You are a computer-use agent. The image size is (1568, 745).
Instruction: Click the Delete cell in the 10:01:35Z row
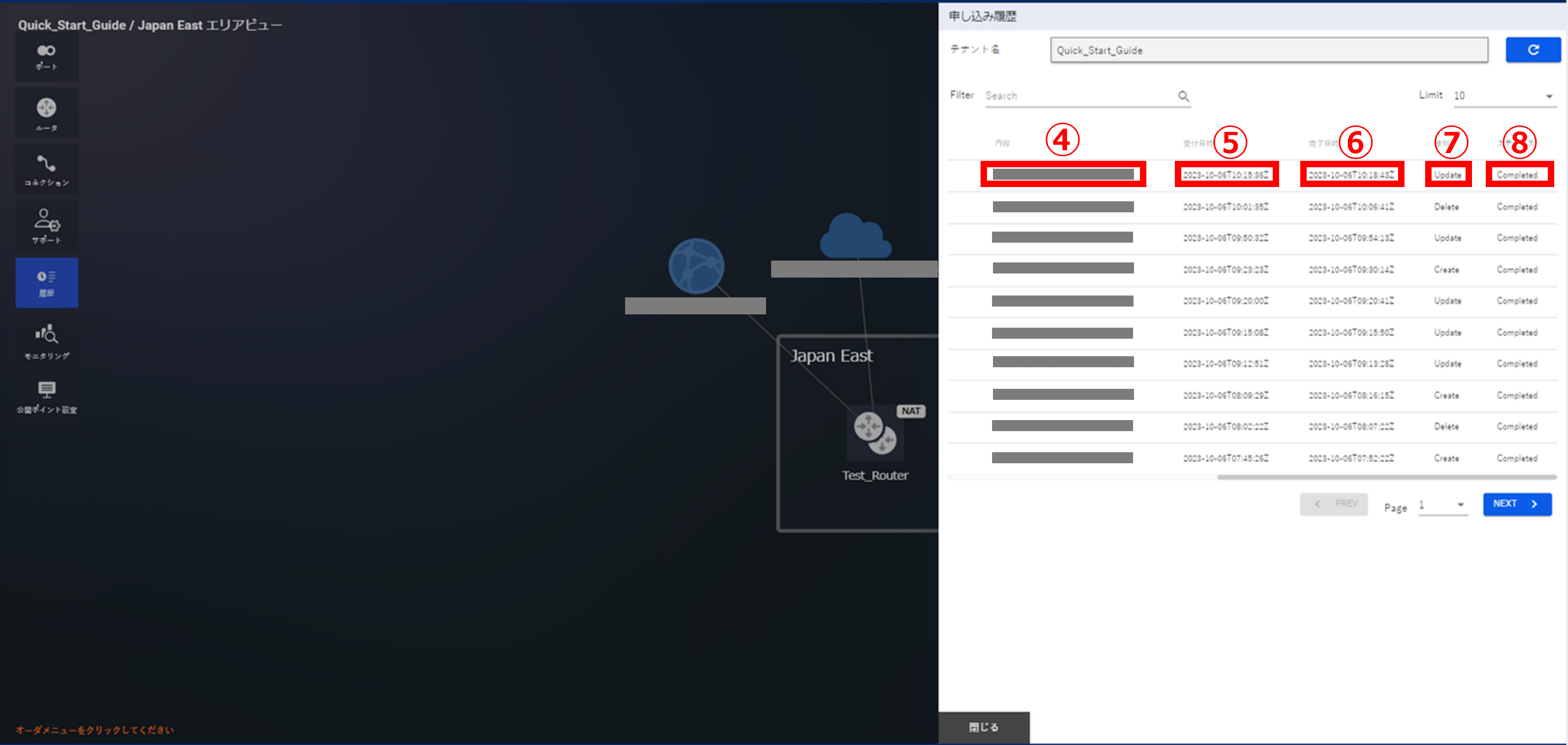[1446, 207]
